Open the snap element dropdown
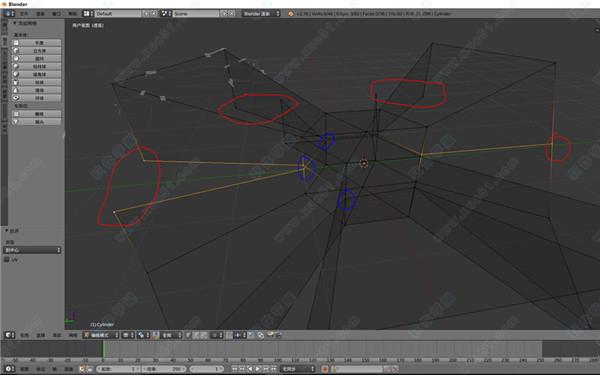Viewport: 600px width, 375px height. click(x=240, y=335)
